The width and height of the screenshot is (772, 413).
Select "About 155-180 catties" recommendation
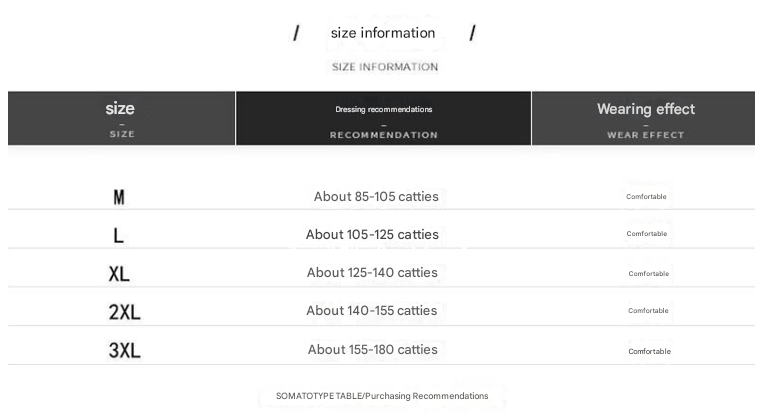point(372,350)
